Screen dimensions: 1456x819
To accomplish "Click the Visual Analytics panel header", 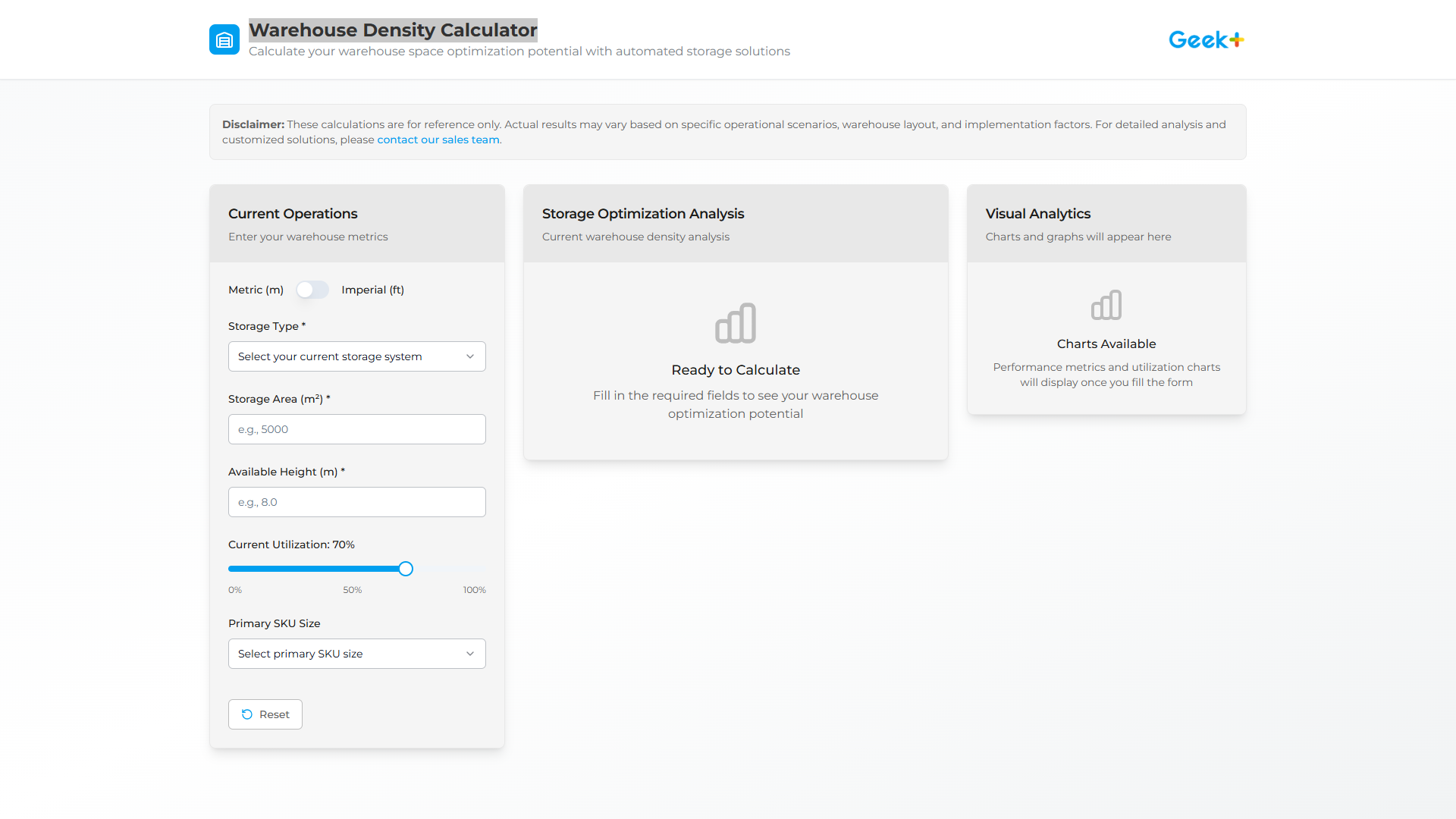I will tap(1037, 214).
